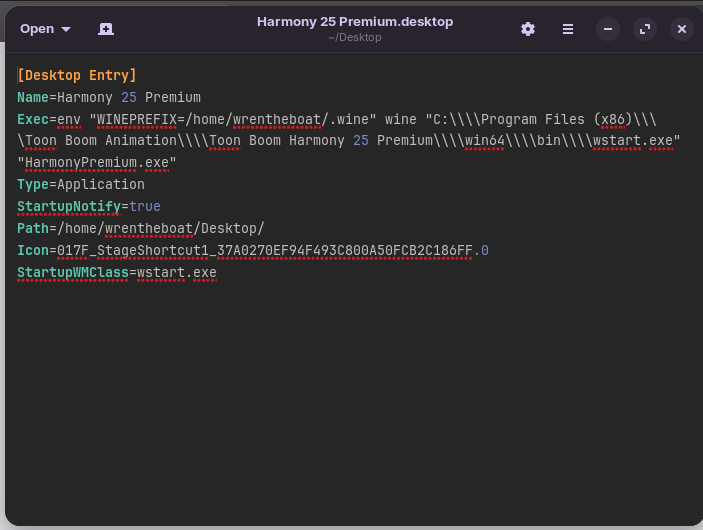This screenshot has height=530, width=703.
Task: Minimize the text editor window
Action: 608,29
